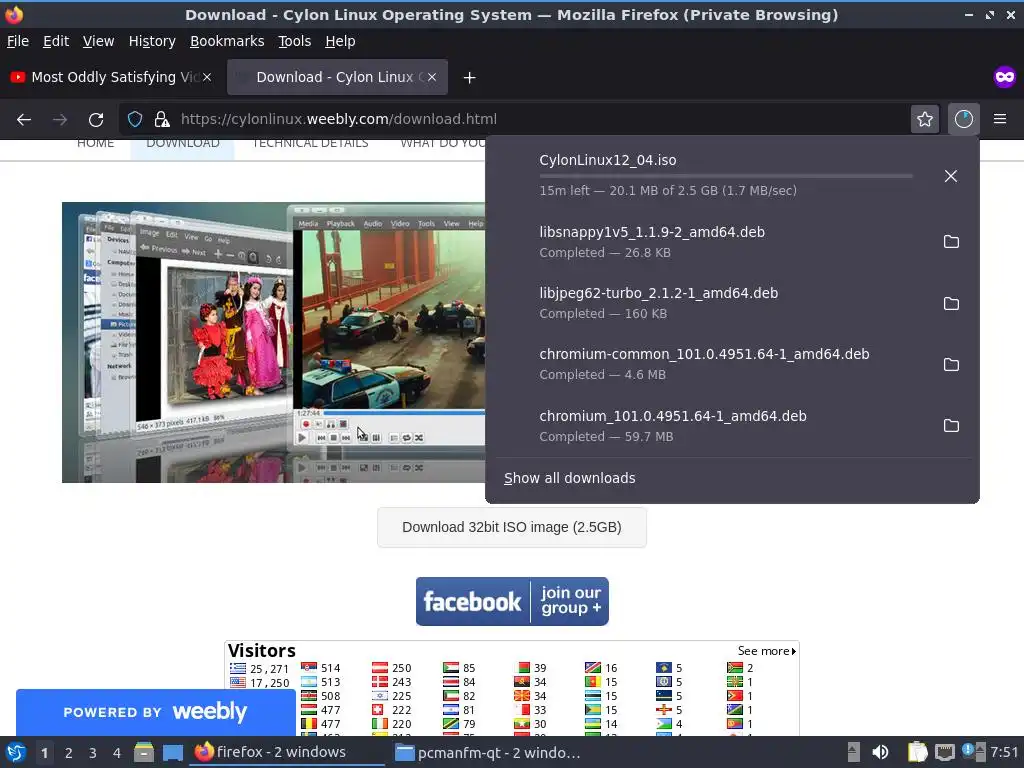Open the network status tray icon
This screenshot has height=768, width=1024.
944,752
